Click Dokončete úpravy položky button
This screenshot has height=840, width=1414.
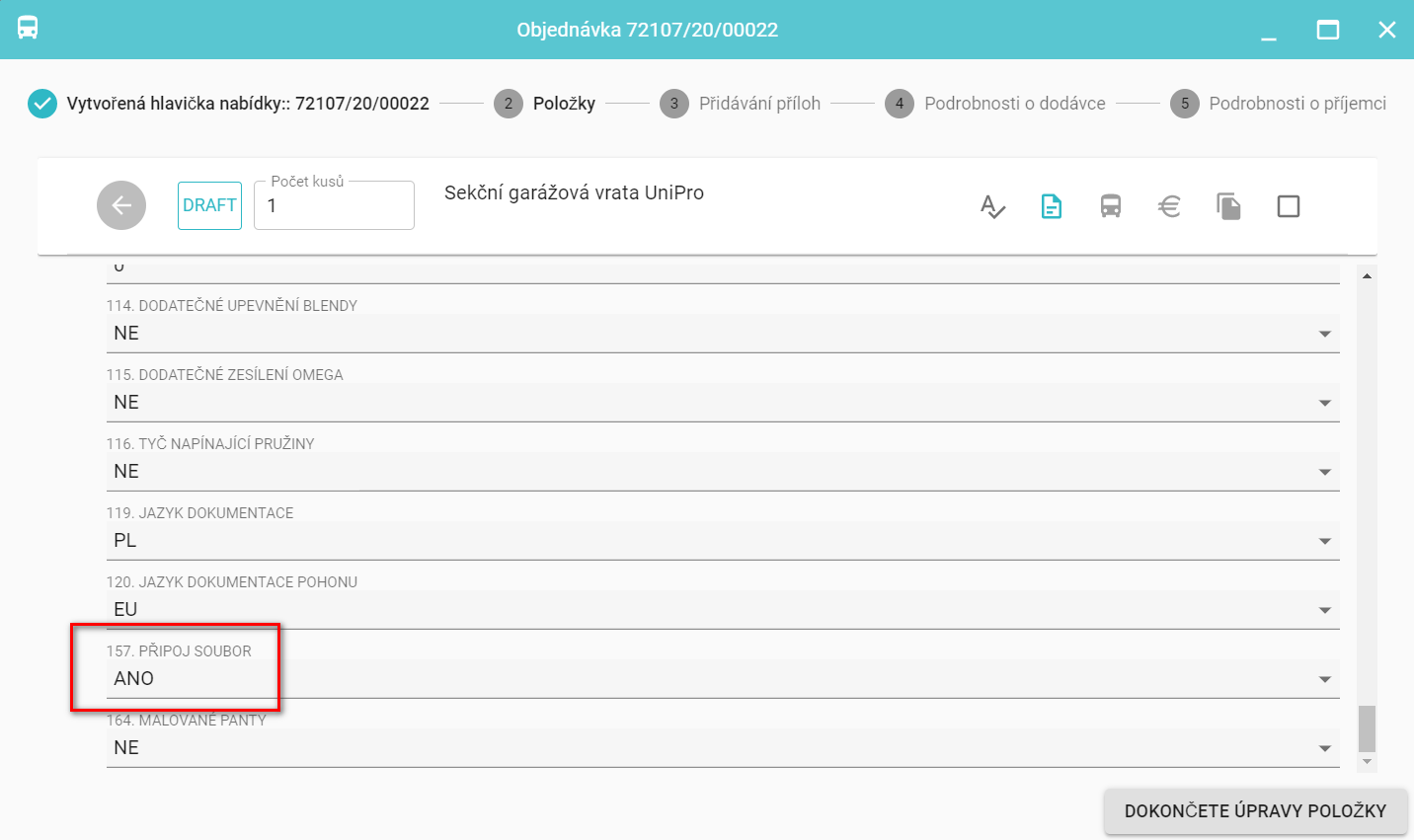(1255, 811)
